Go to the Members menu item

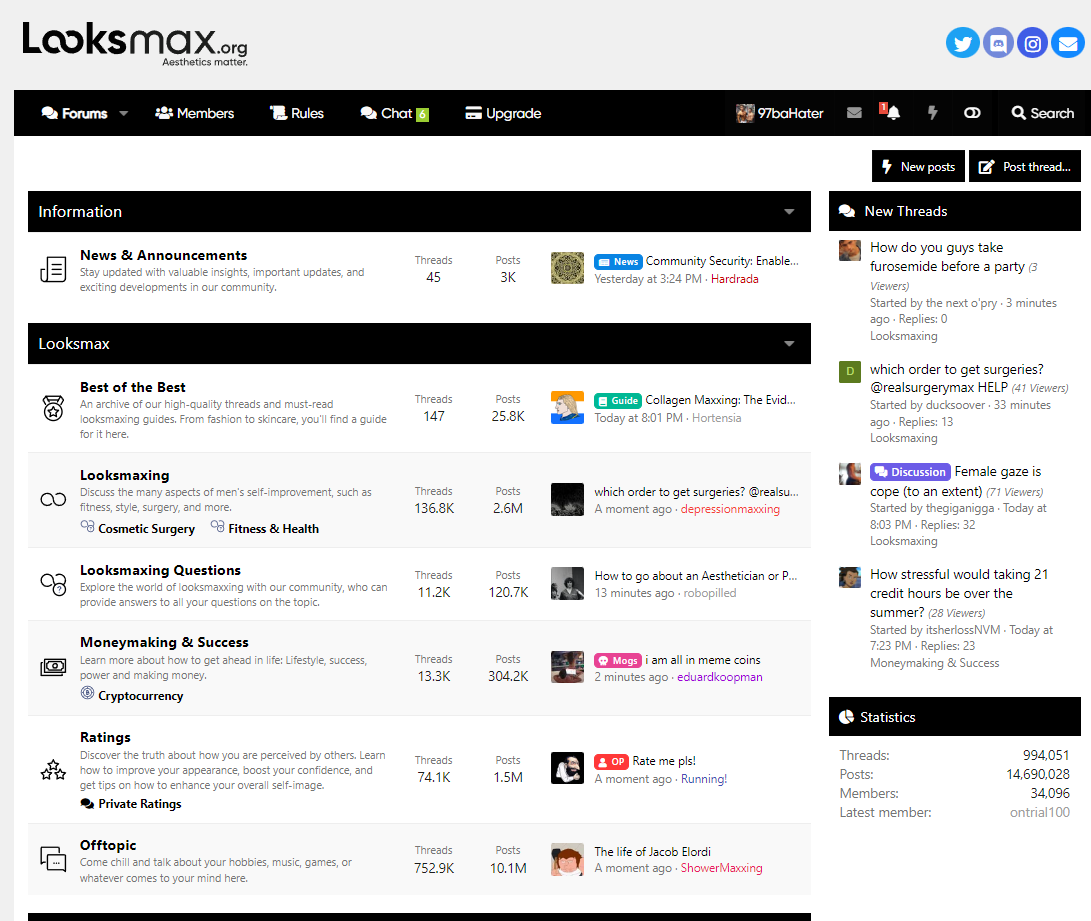pos(194,113)
